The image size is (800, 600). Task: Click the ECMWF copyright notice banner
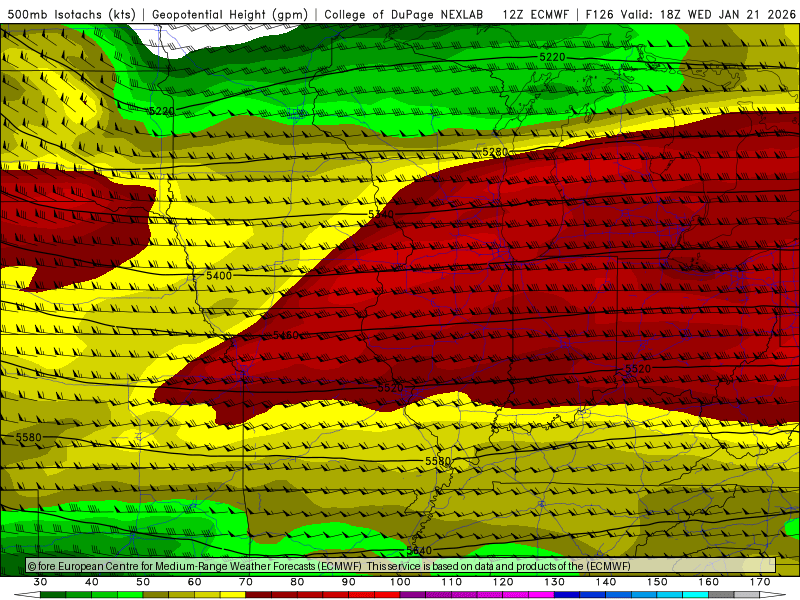click(401, 566)
